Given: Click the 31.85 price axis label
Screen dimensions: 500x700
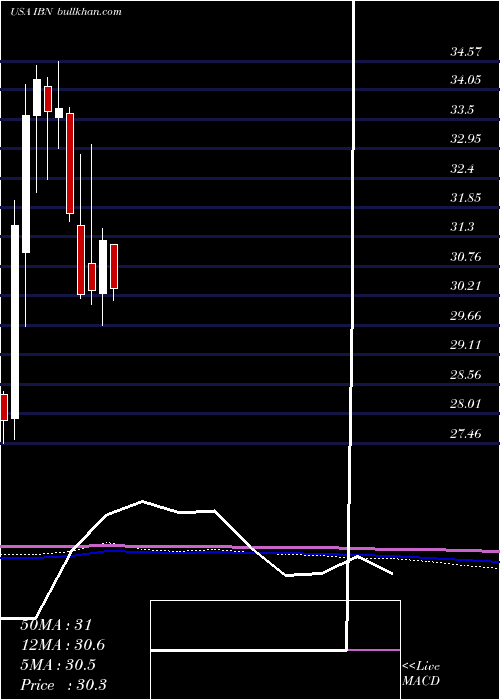Looking at the screenshot, I should pos(466,198).
